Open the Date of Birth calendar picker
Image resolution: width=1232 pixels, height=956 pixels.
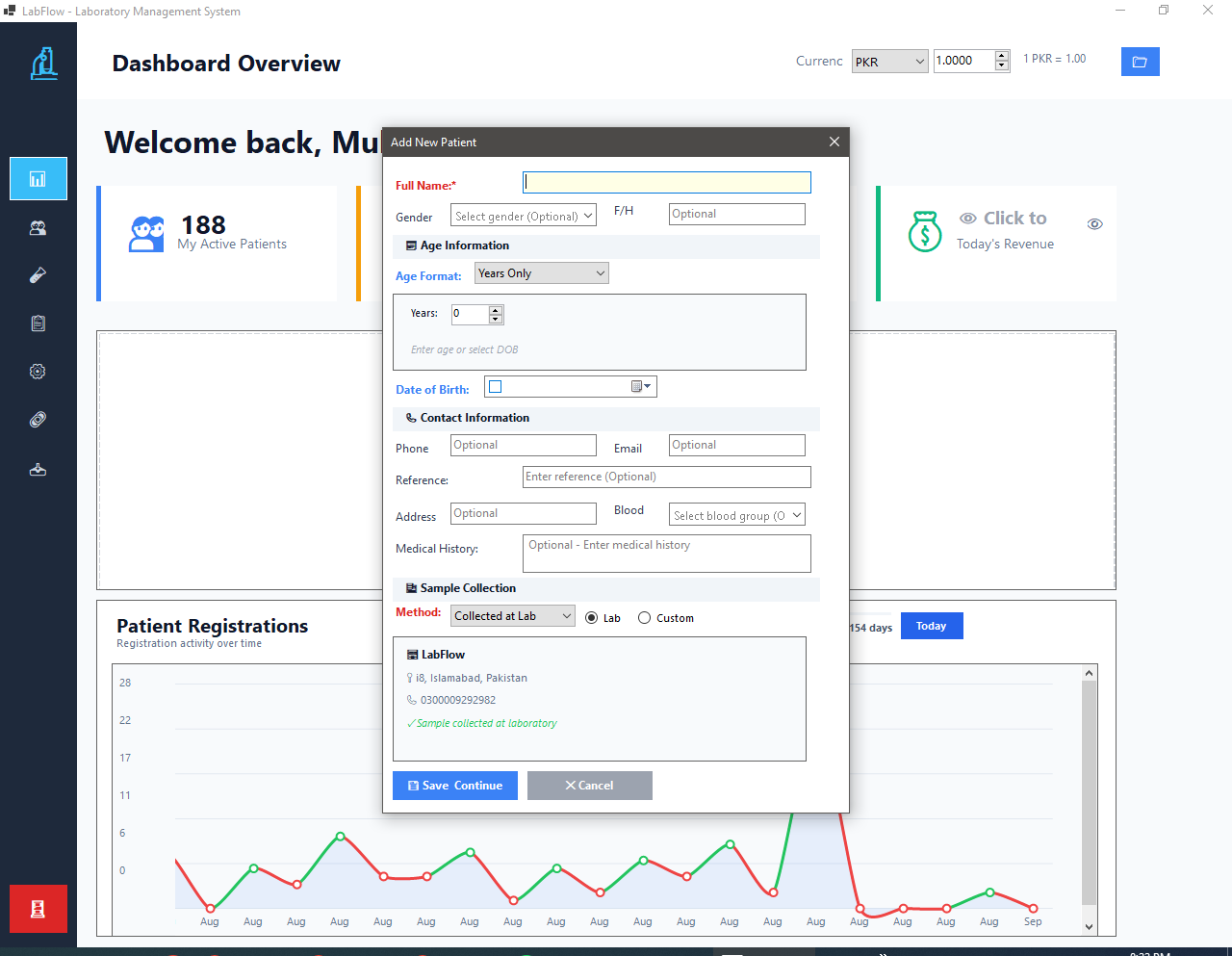pos(642,386)
